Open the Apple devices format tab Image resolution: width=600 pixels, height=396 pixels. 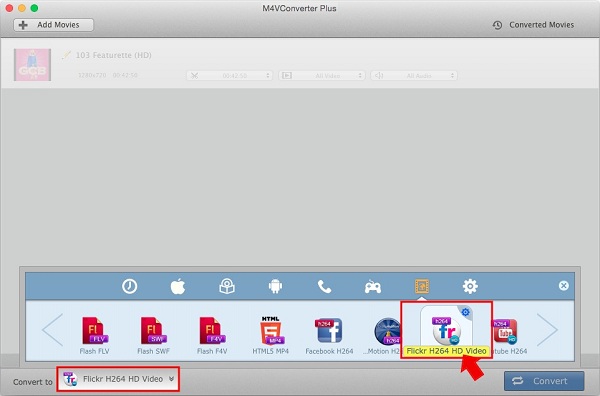(x=178, y=286)
